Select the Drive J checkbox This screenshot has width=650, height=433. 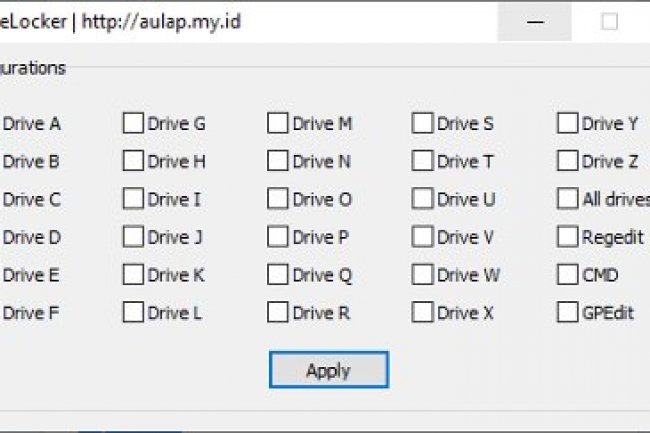click(133, 237)
